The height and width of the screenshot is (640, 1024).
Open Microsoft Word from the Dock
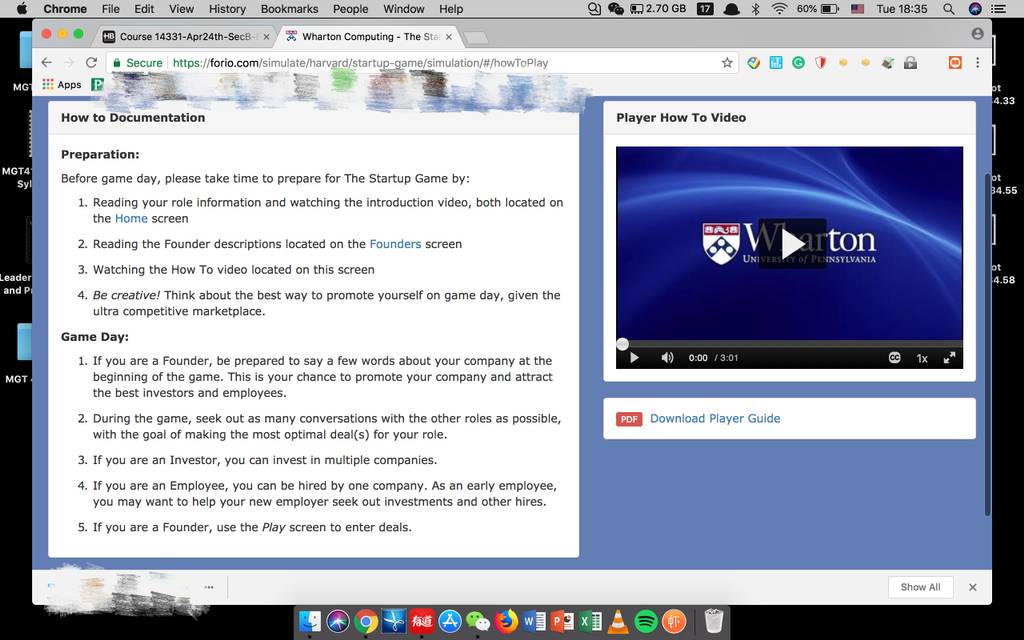tap(534, 621)
